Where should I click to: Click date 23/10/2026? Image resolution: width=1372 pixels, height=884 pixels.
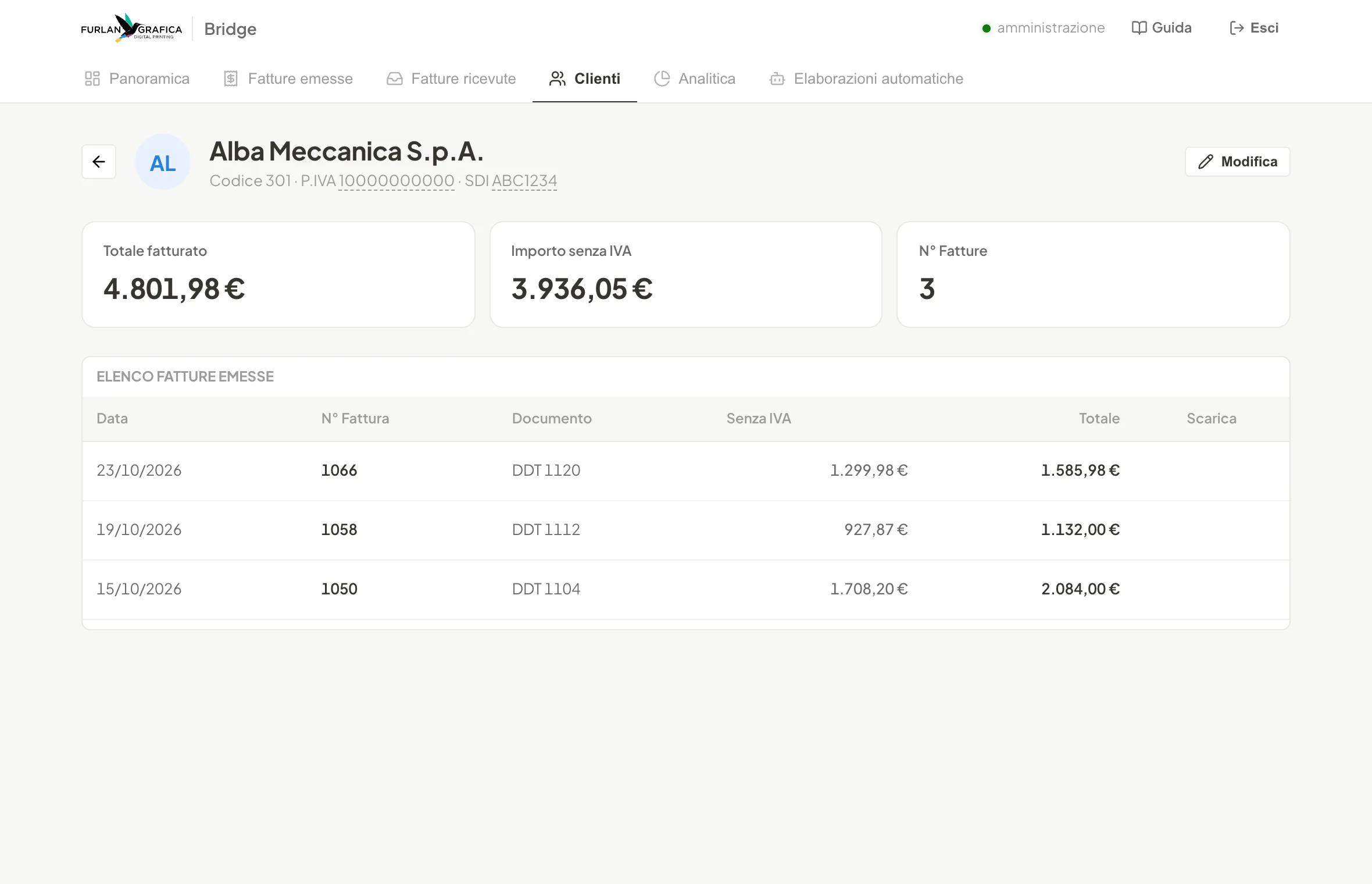pyautogui.click(x=139, y=470)
